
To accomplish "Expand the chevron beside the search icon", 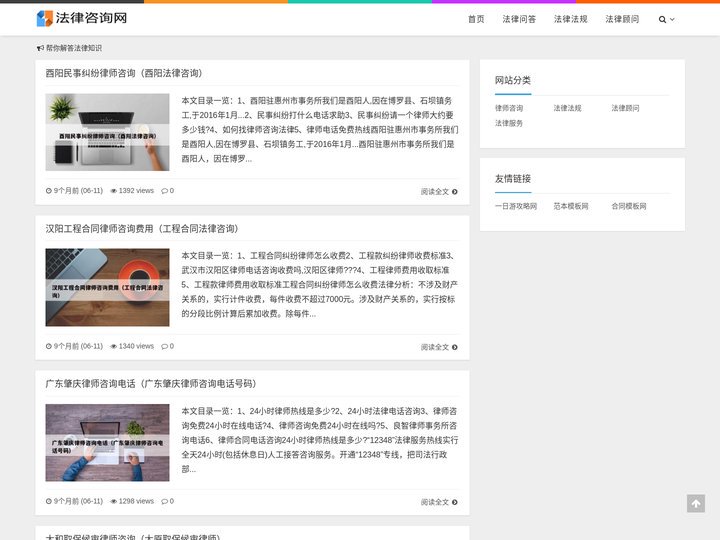I will (x=672, y=19).
